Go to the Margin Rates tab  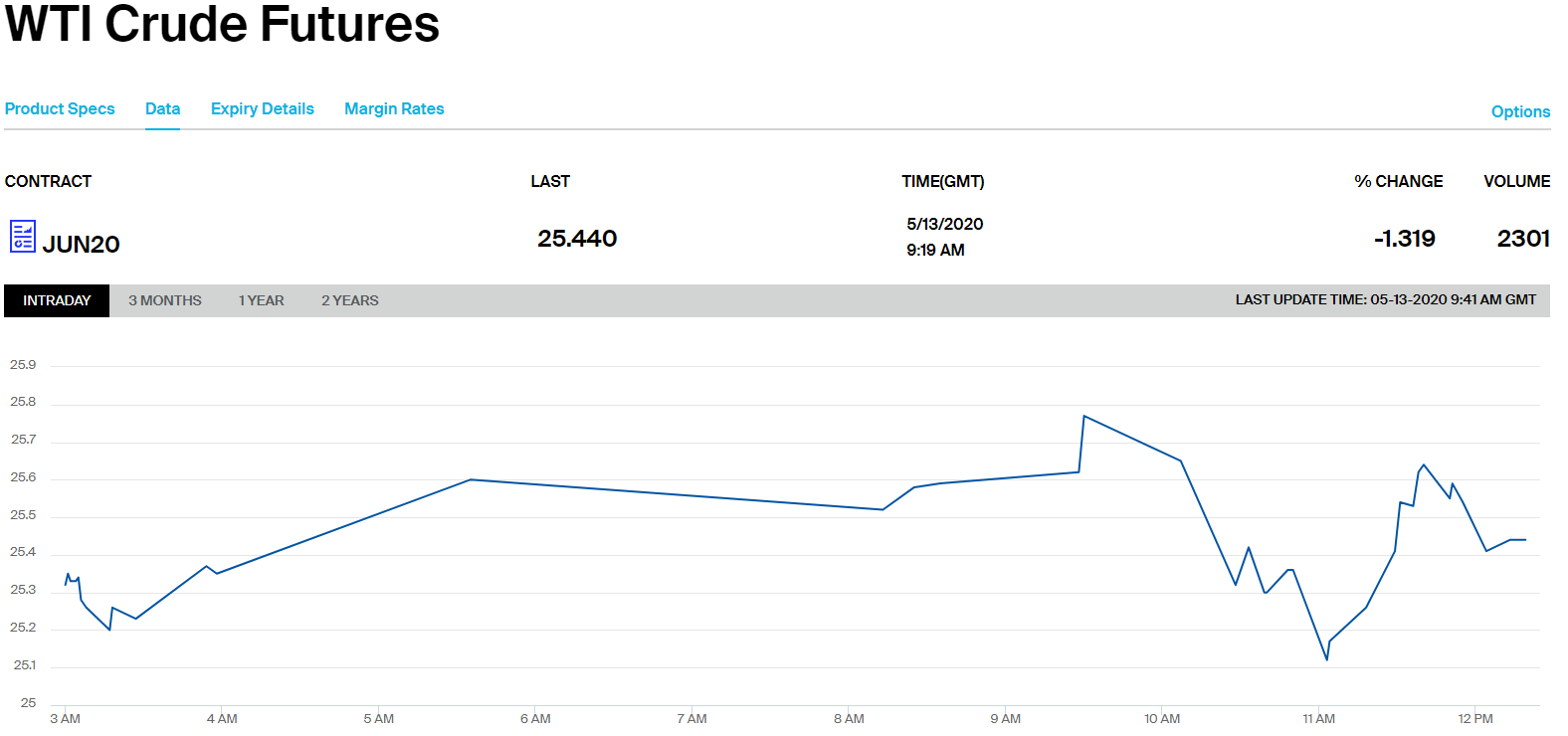tap(394, 109)
